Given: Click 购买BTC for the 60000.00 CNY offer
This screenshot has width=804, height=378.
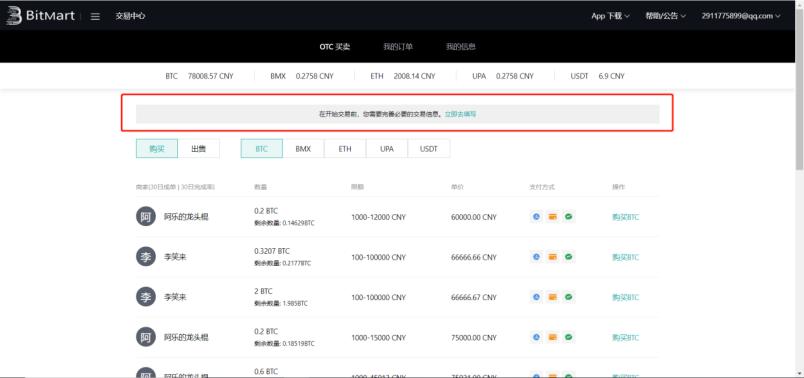Looking at the screenshot, I should (626, 217).
